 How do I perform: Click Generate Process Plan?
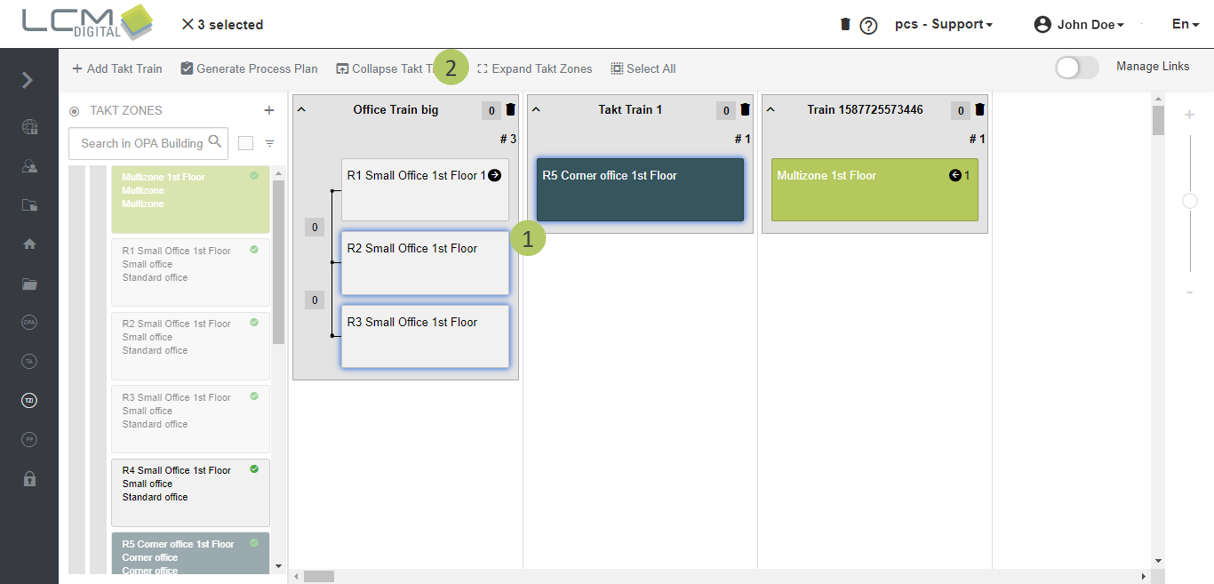[249, 69]
